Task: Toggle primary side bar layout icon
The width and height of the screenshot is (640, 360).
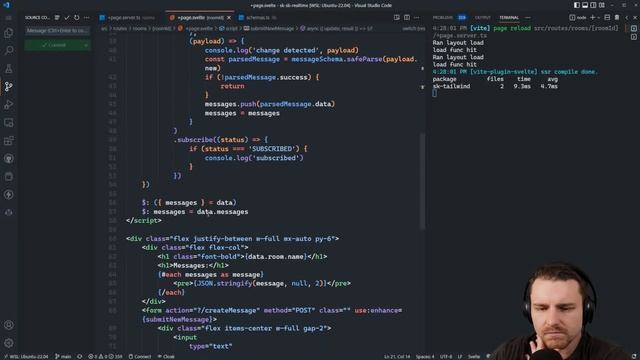Action: point(577,5)
